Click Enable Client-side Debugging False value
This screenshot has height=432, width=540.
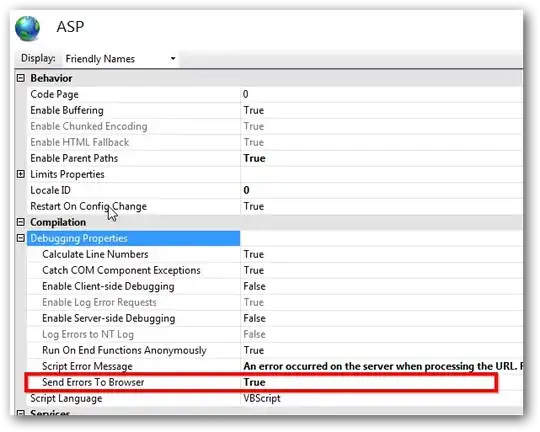(255, 286)
